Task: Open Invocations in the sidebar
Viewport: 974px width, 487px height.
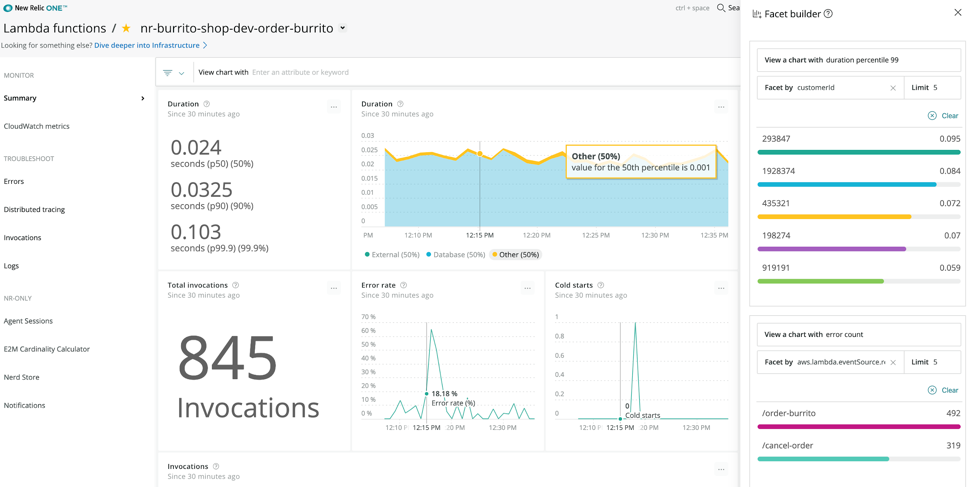Action: click(22, 237)
